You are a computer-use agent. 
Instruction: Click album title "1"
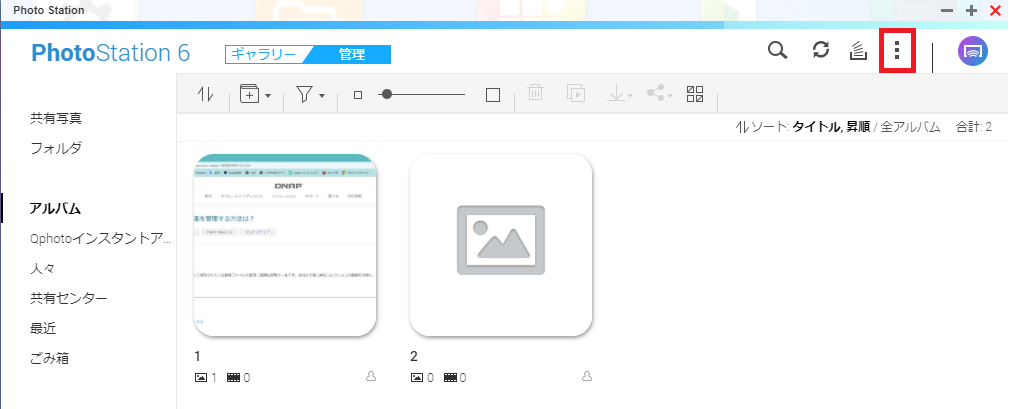198,357
